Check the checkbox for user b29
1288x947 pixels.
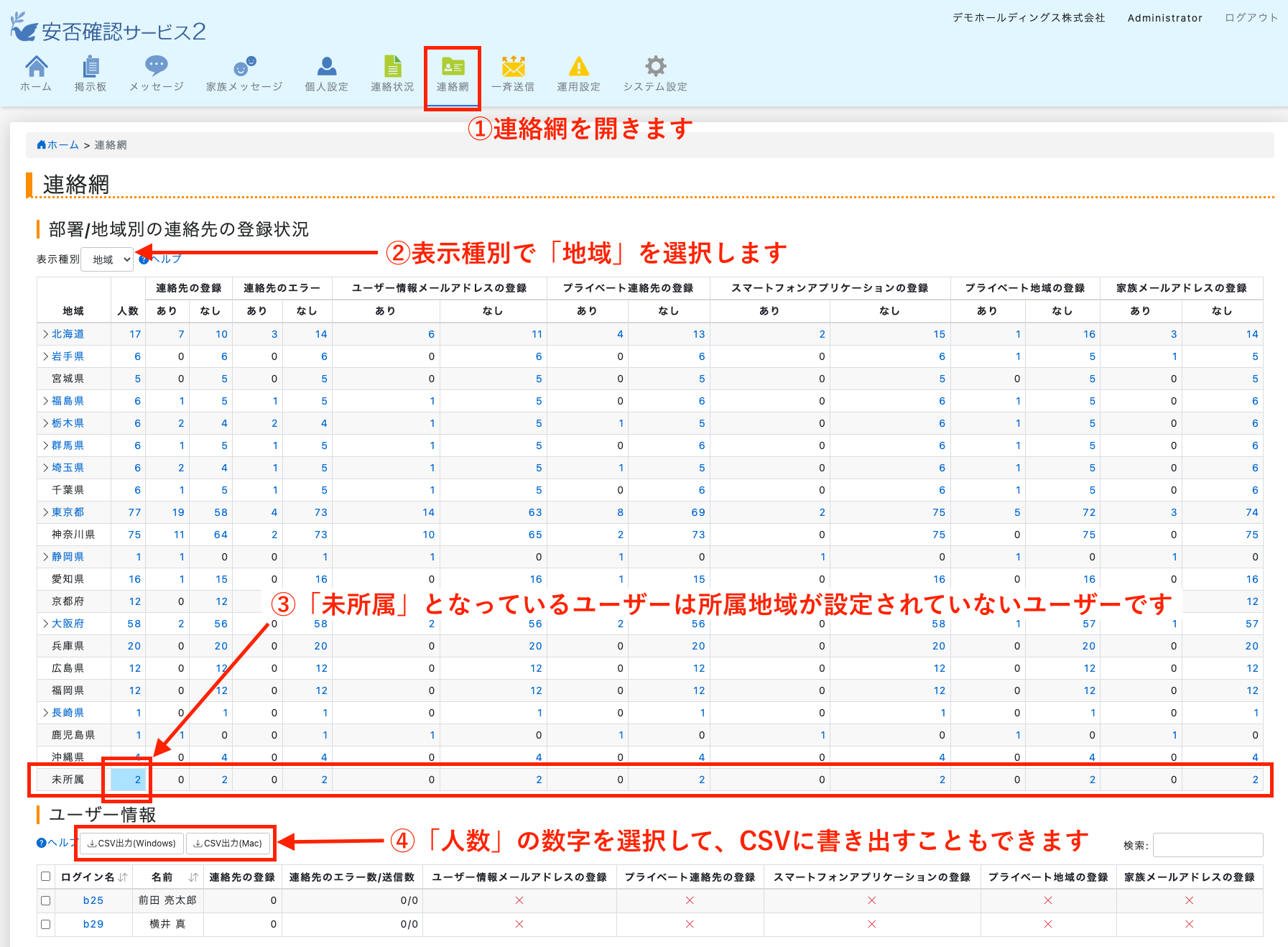pyautogui.click(x=46, y=924)
